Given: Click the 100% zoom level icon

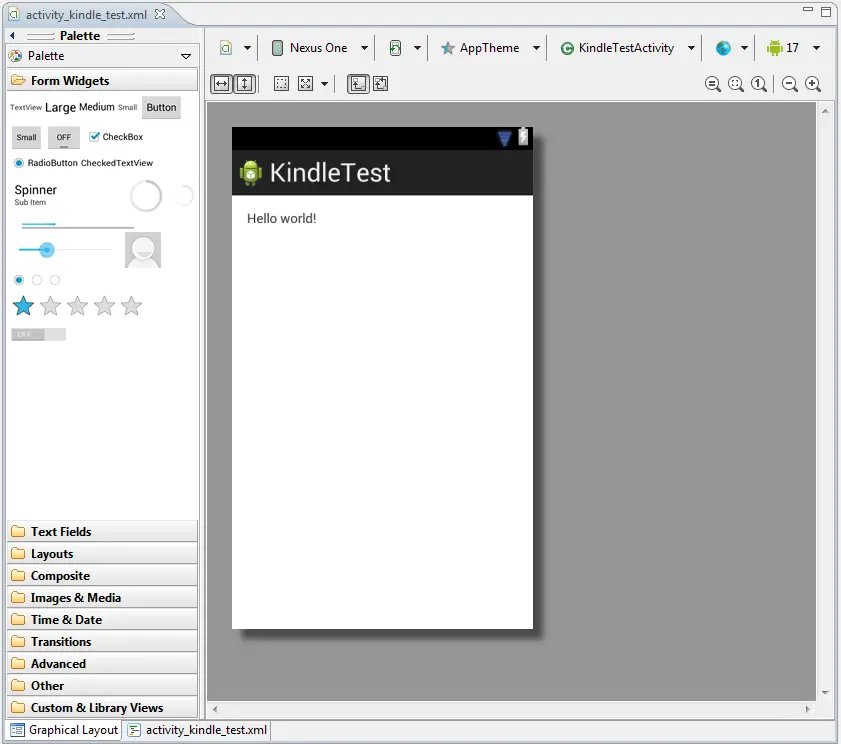Looking at the screenshot, I should click(x=759, y=84).
